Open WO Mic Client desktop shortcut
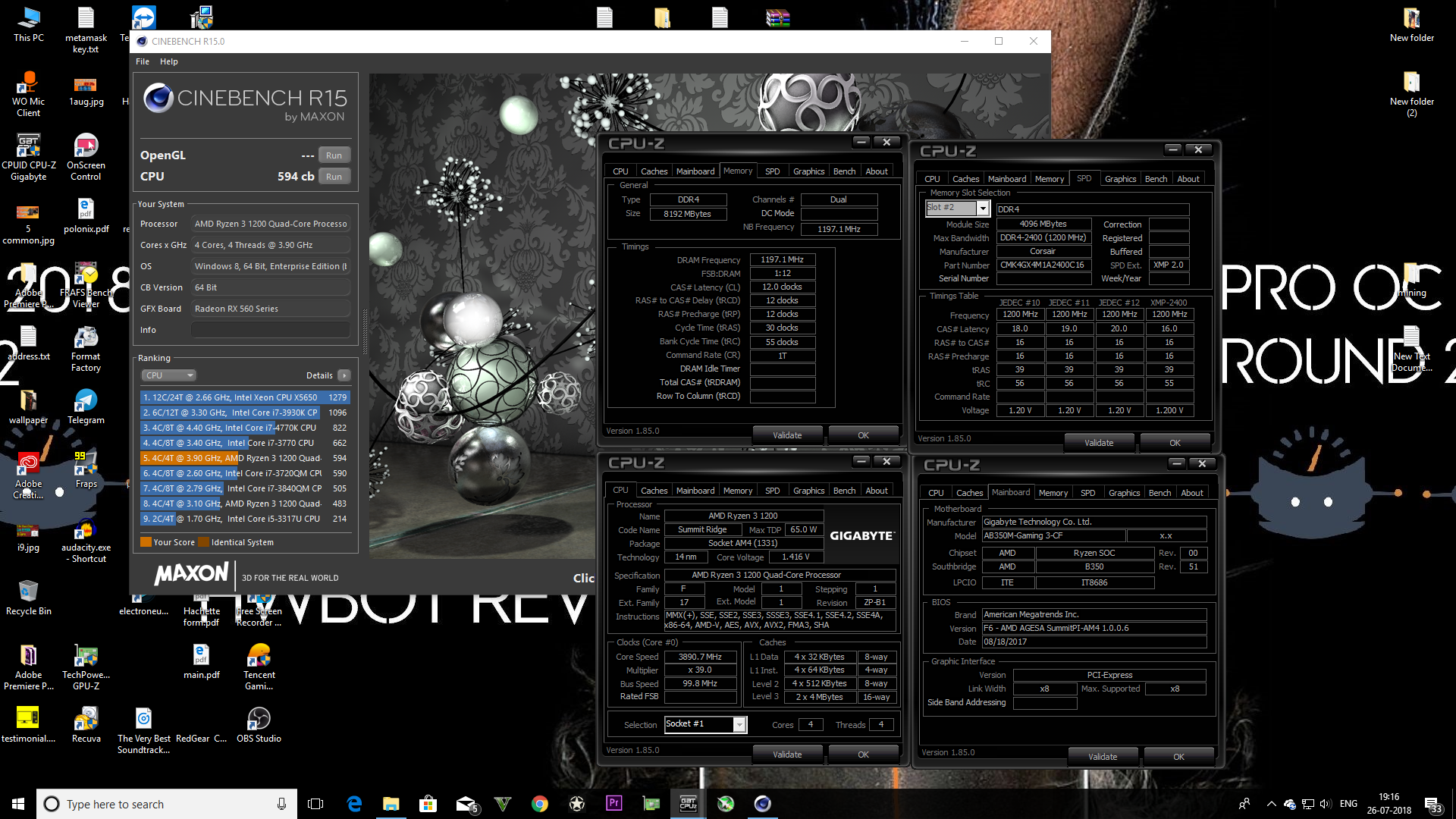This screenshot has width=1456, height=819. click(x=28, y=94)
